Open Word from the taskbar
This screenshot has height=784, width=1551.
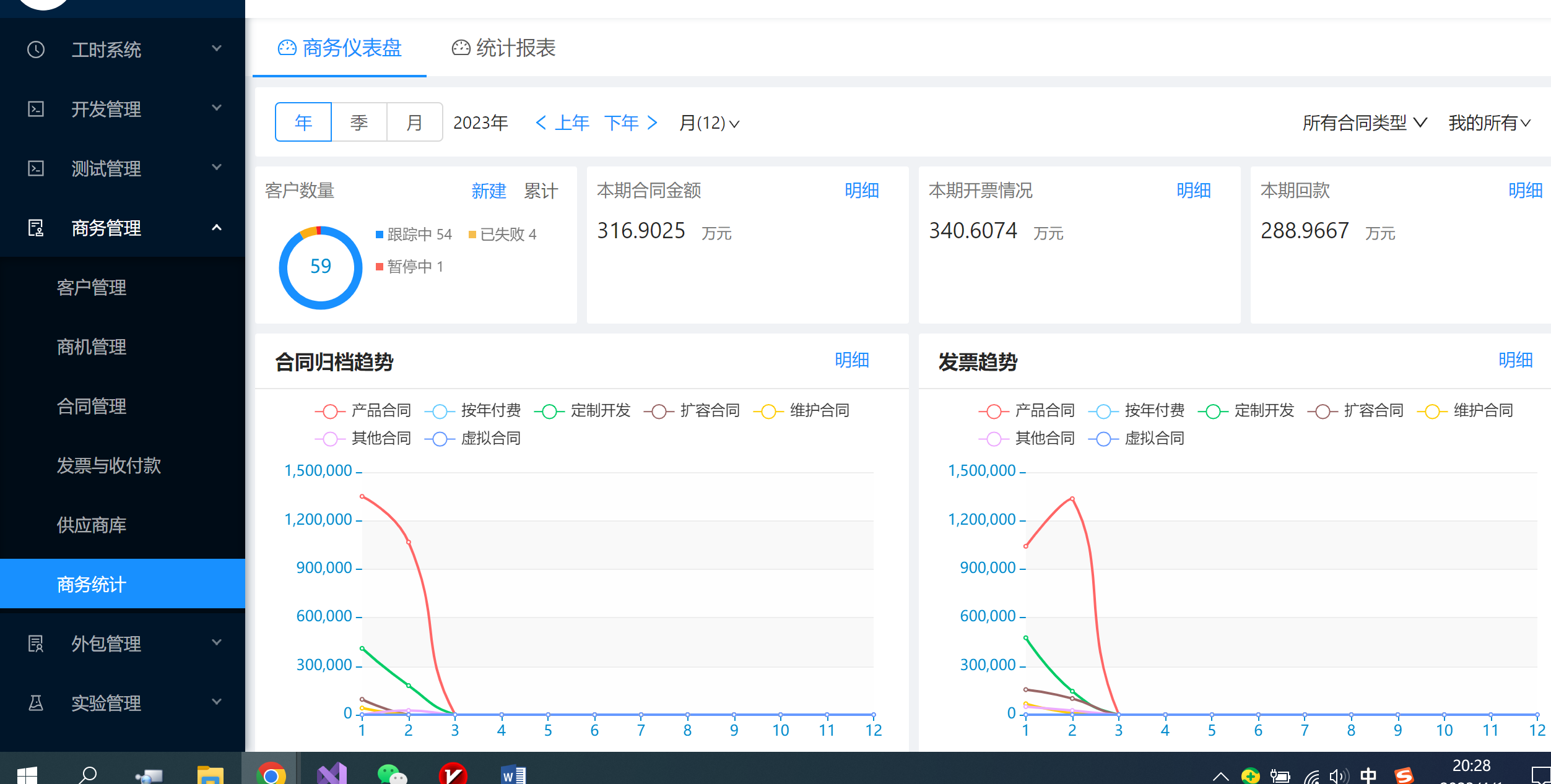coord(513,774)
